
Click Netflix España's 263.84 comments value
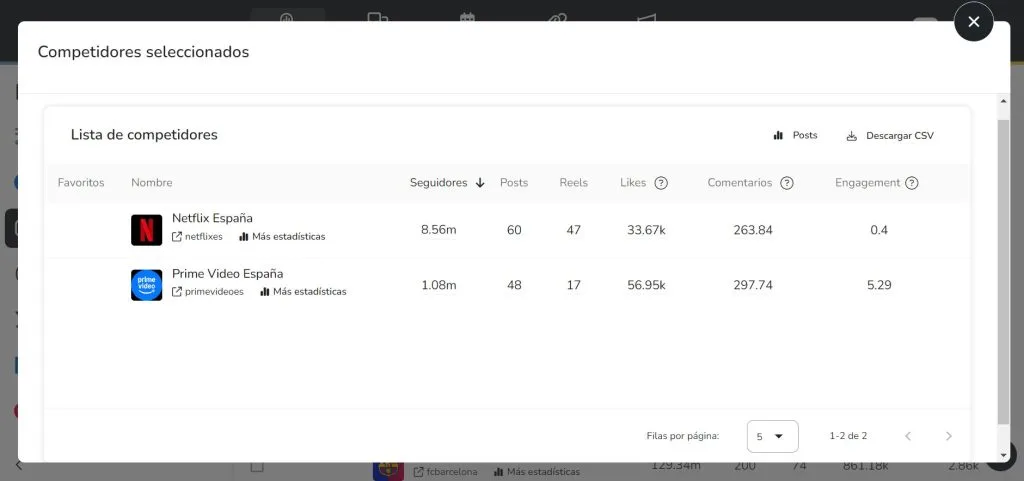tap(753, 230)
